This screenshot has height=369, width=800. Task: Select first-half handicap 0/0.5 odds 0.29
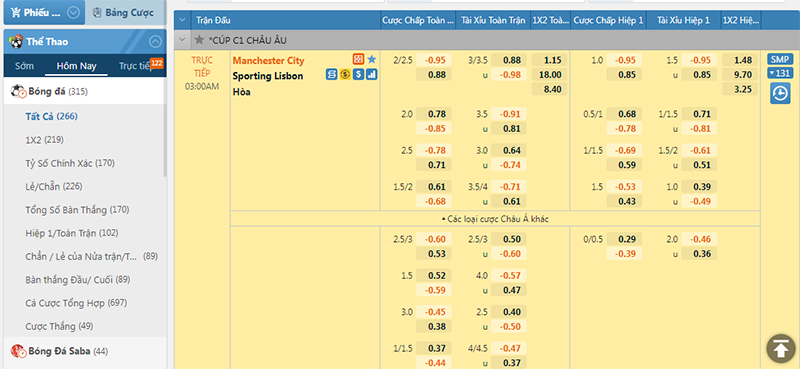624,239
